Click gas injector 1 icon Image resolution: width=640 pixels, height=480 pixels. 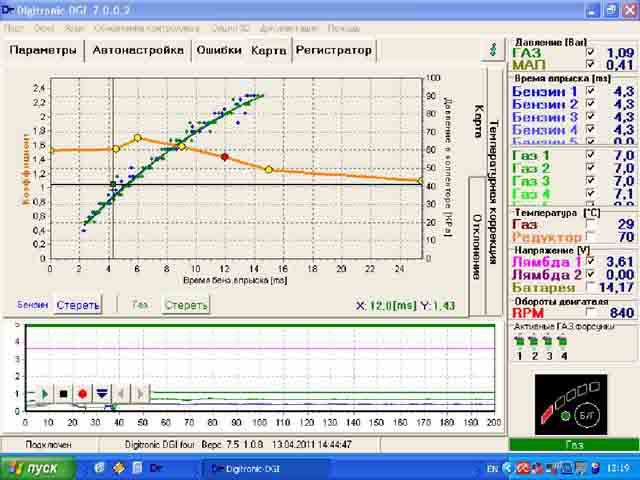(x=520, y=342)
